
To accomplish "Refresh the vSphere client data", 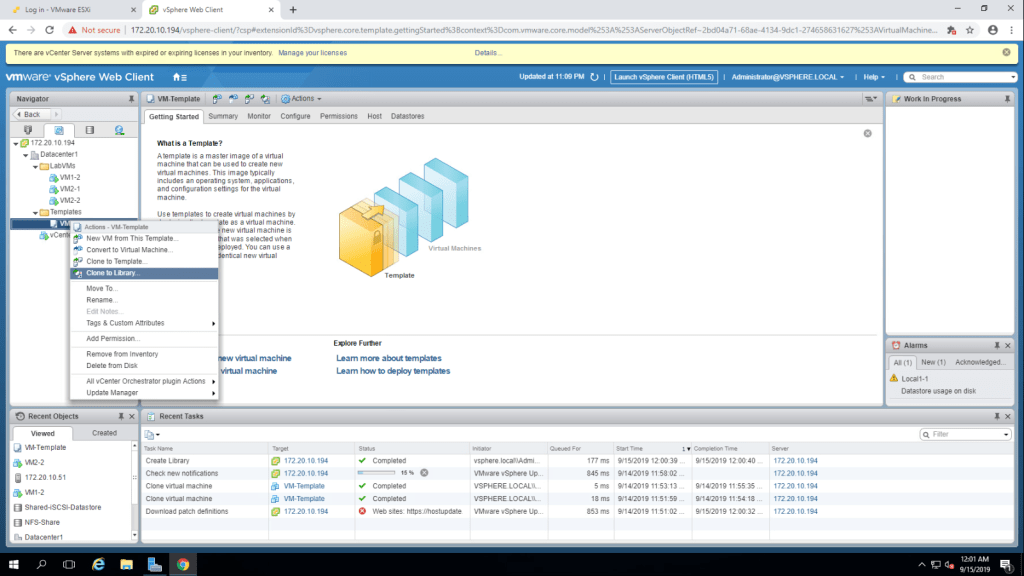I will [594, 77].
